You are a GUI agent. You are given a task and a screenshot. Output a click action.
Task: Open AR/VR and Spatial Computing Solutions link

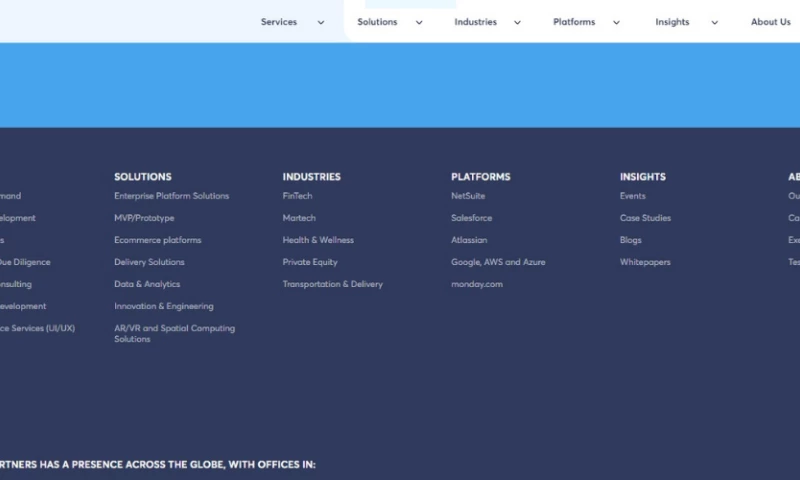coord(174,333)
